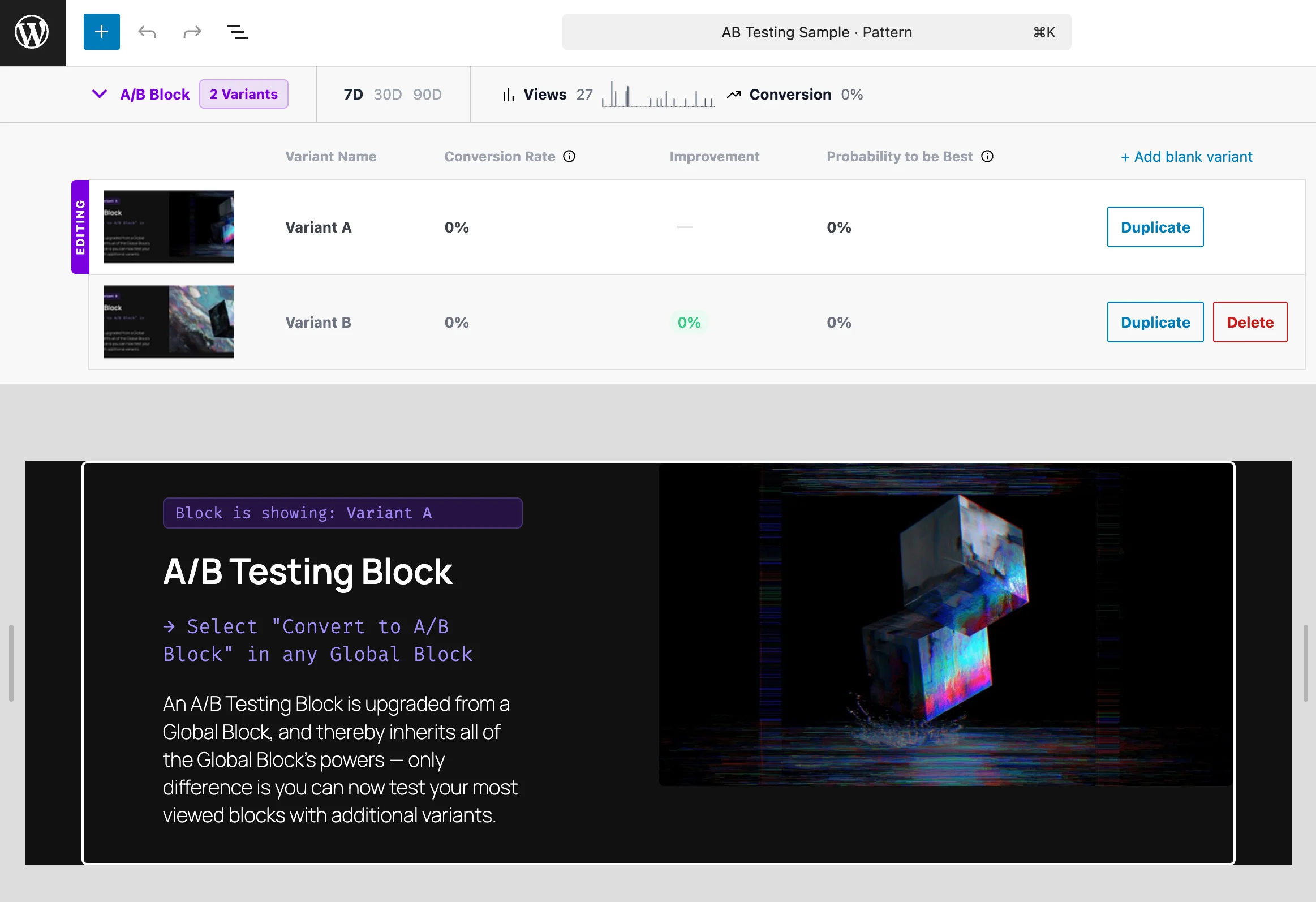This screenshot has width=1316, height=902.
Task: Switch to 30D time range
Action: 388,95
